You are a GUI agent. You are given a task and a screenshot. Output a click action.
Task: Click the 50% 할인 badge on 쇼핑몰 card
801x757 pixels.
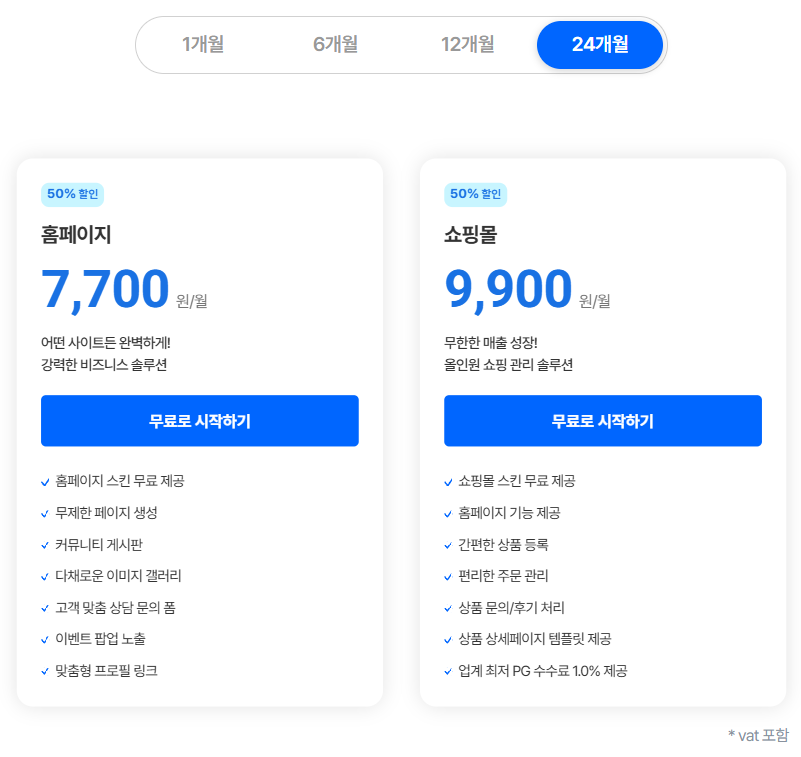476,195
